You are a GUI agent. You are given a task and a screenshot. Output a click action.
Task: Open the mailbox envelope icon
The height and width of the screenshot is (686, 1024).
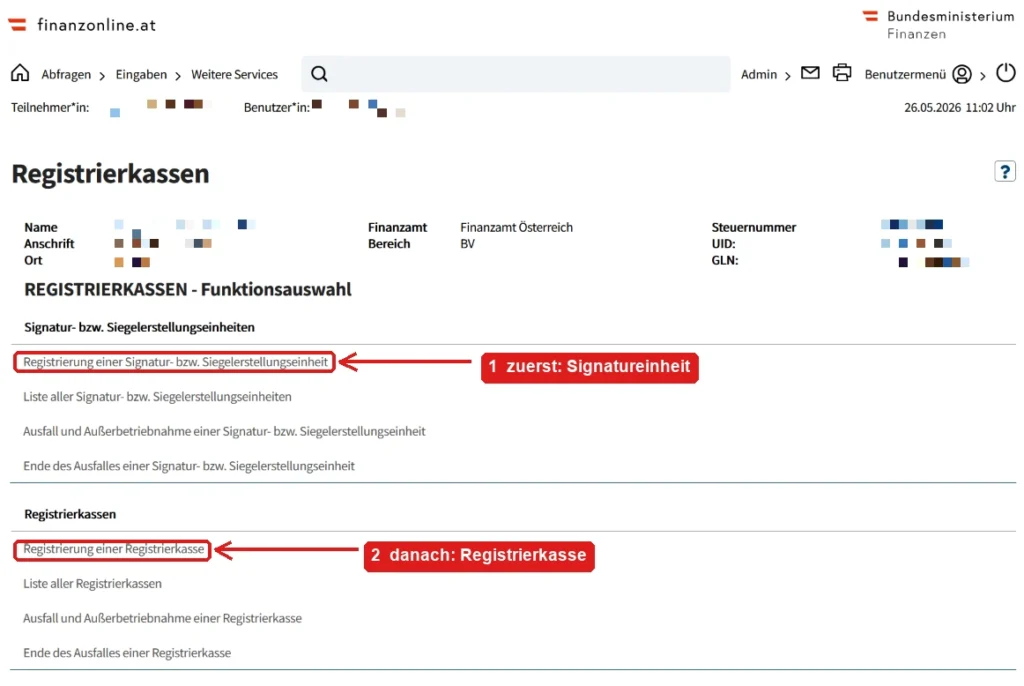pos(810,73)
